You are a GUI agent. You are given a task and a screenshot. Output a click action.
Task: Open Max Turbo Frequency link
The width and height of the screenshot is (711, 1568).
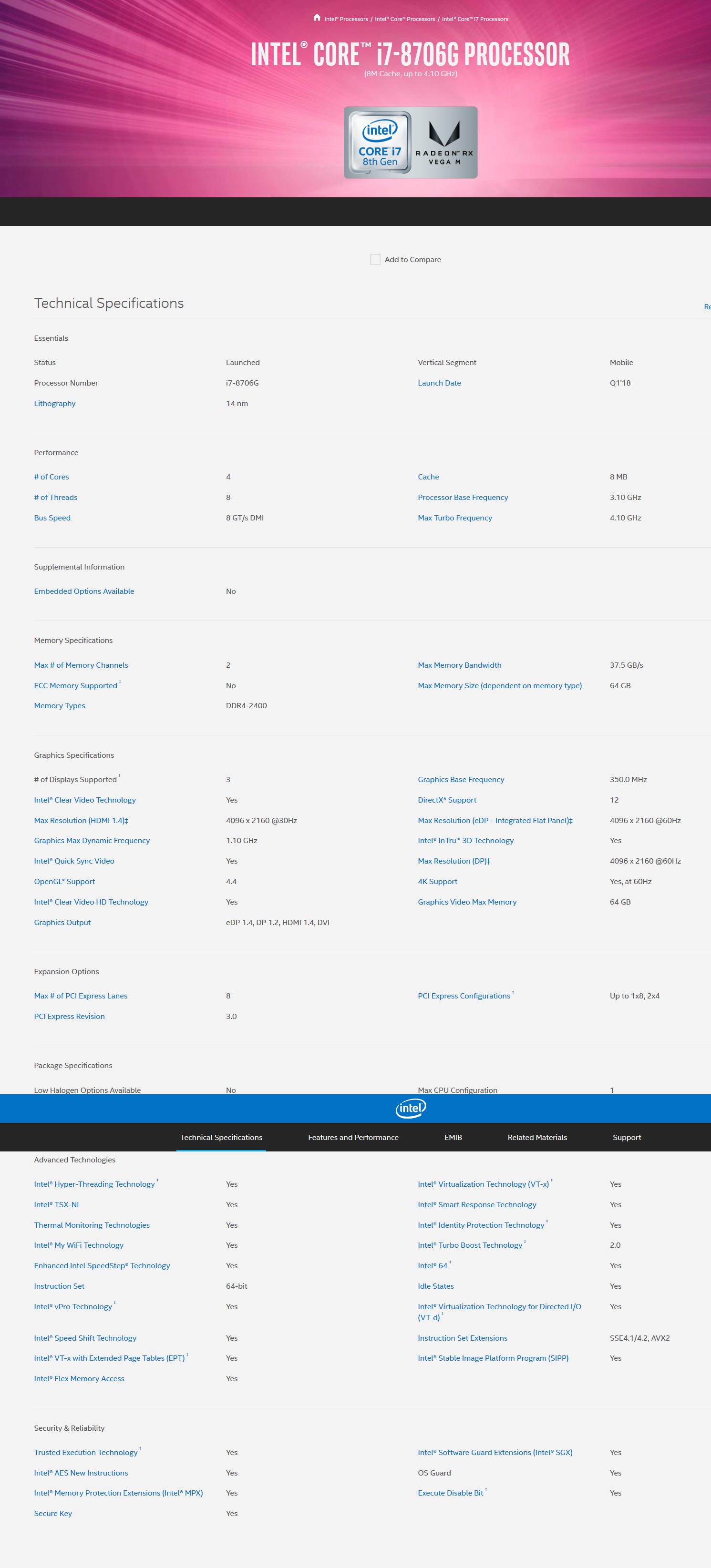(455, 518)
